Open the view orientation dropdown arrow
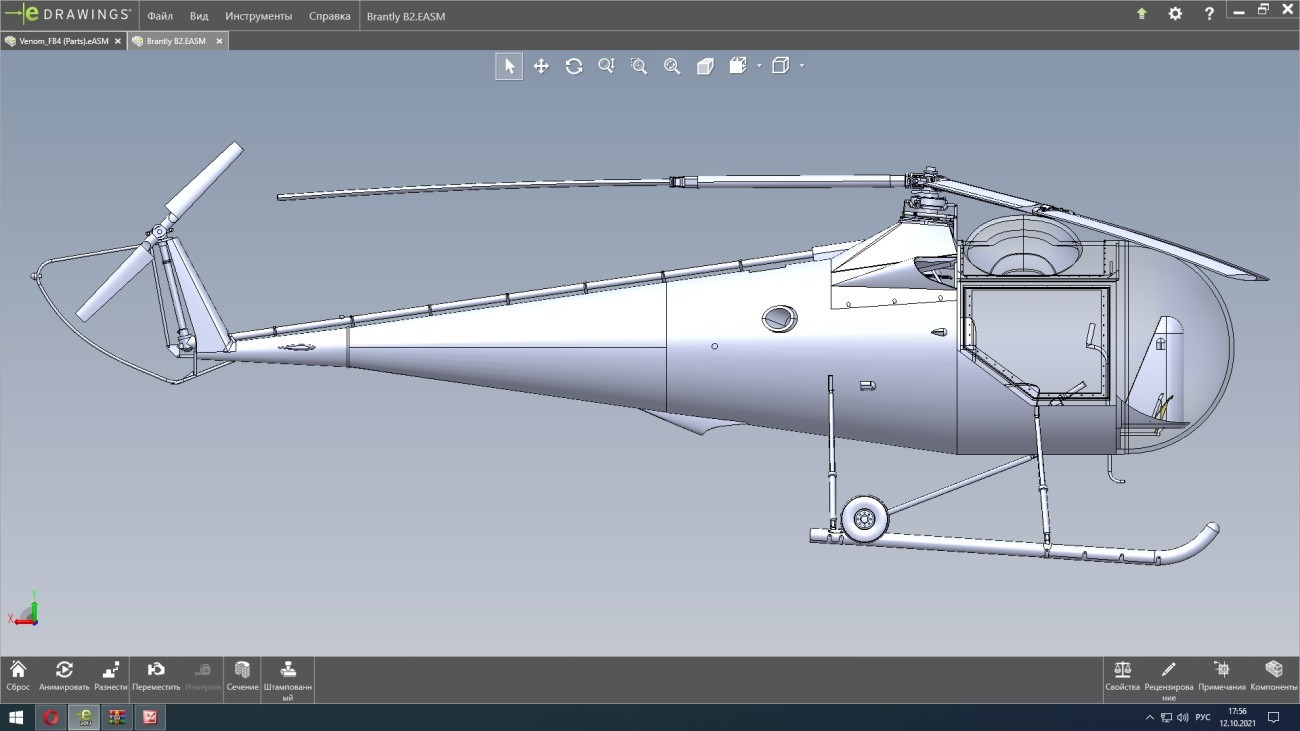The width and height of the screenshot is (1300, 731). point(759,66)
